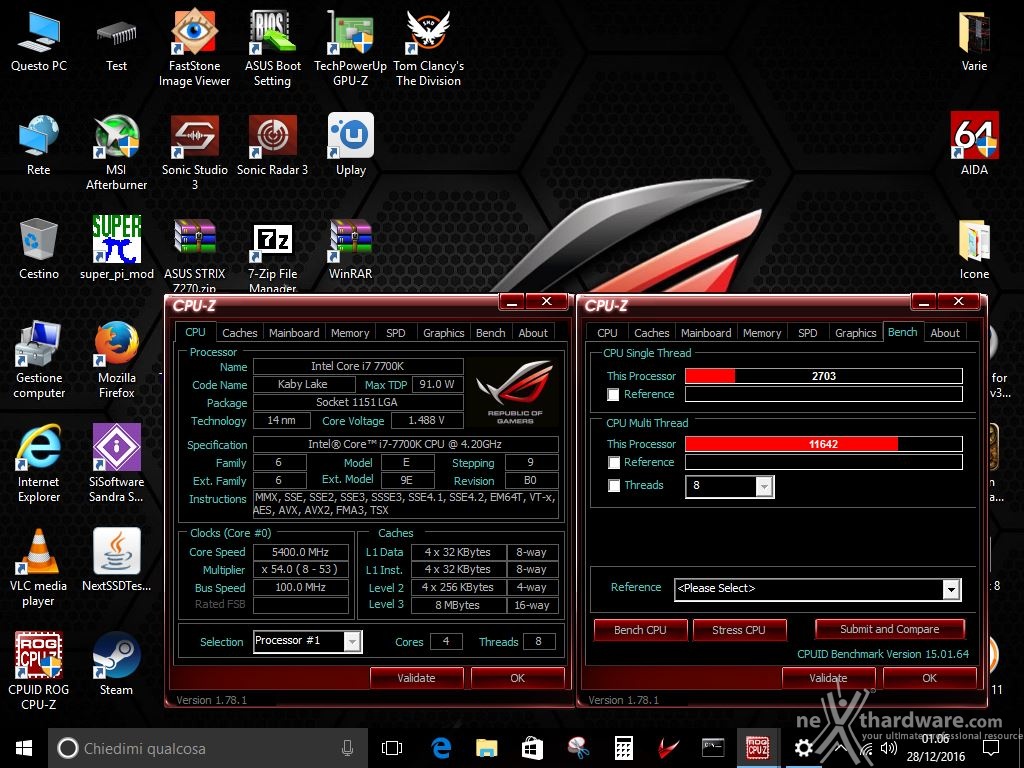
Task: Open the Icone folder icon
Action: pyautogui.click(x=974, y=248)
